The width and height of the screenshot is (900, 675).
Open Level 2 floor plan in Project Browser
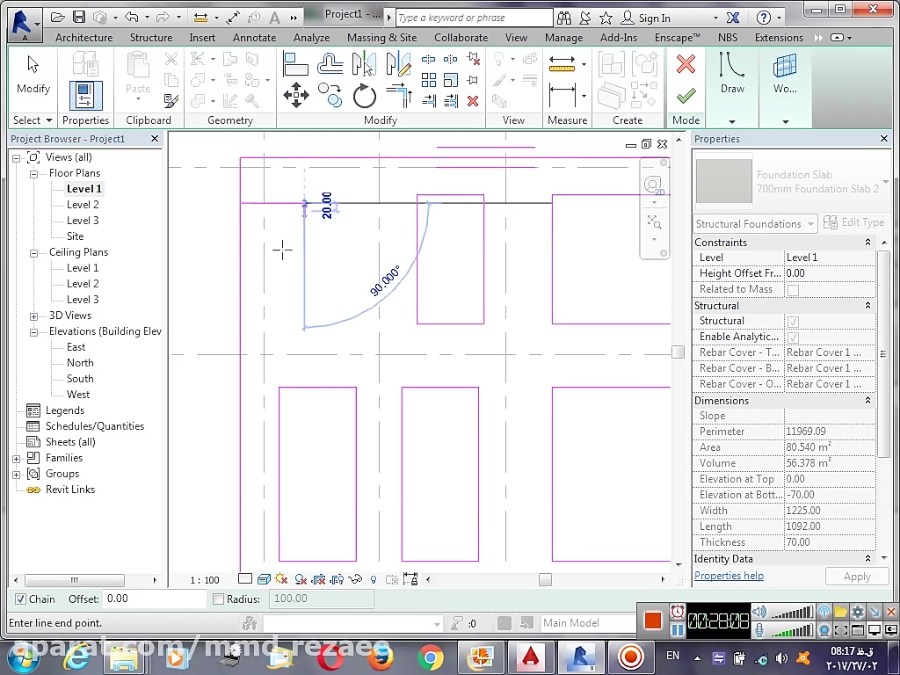point(83,204)
